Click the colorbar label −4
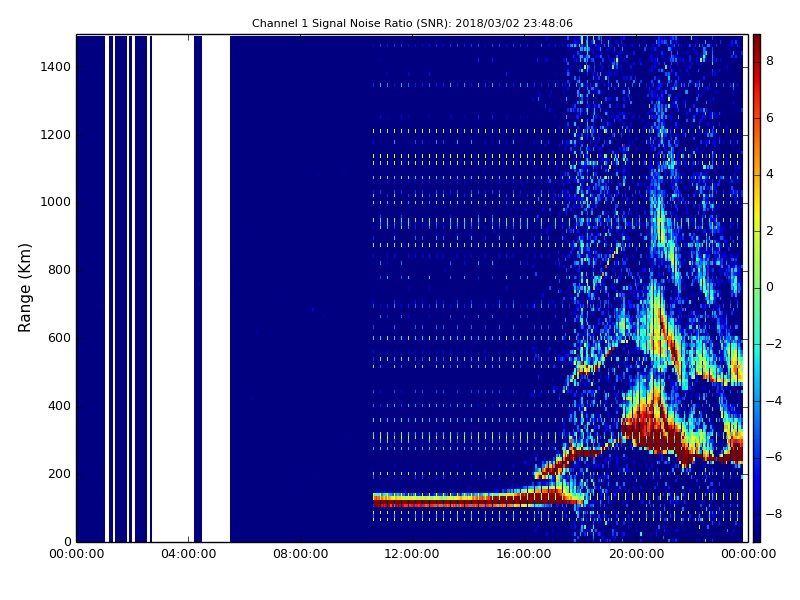Screen dimensions: 800x600 pyautogui.click(x=774, y=401)
